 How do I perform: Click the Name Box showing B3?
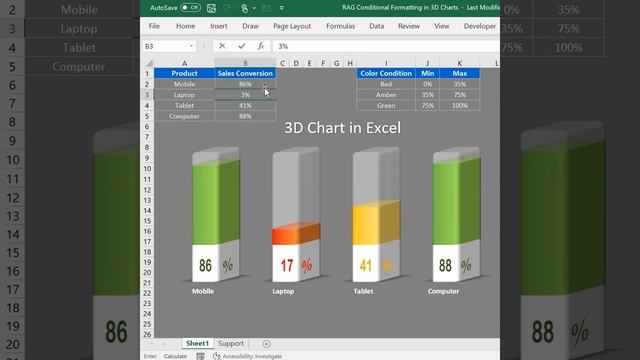coord(165,46)
